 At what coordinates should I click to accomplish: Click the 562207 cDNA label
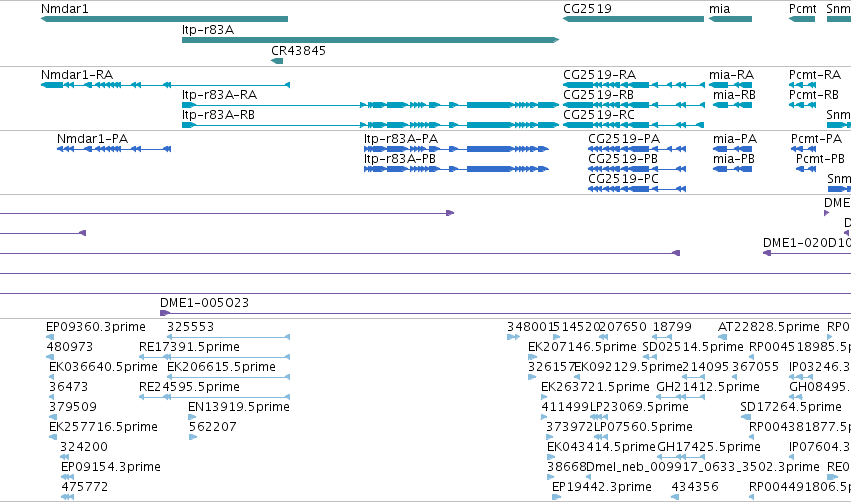tap(213, 427)
